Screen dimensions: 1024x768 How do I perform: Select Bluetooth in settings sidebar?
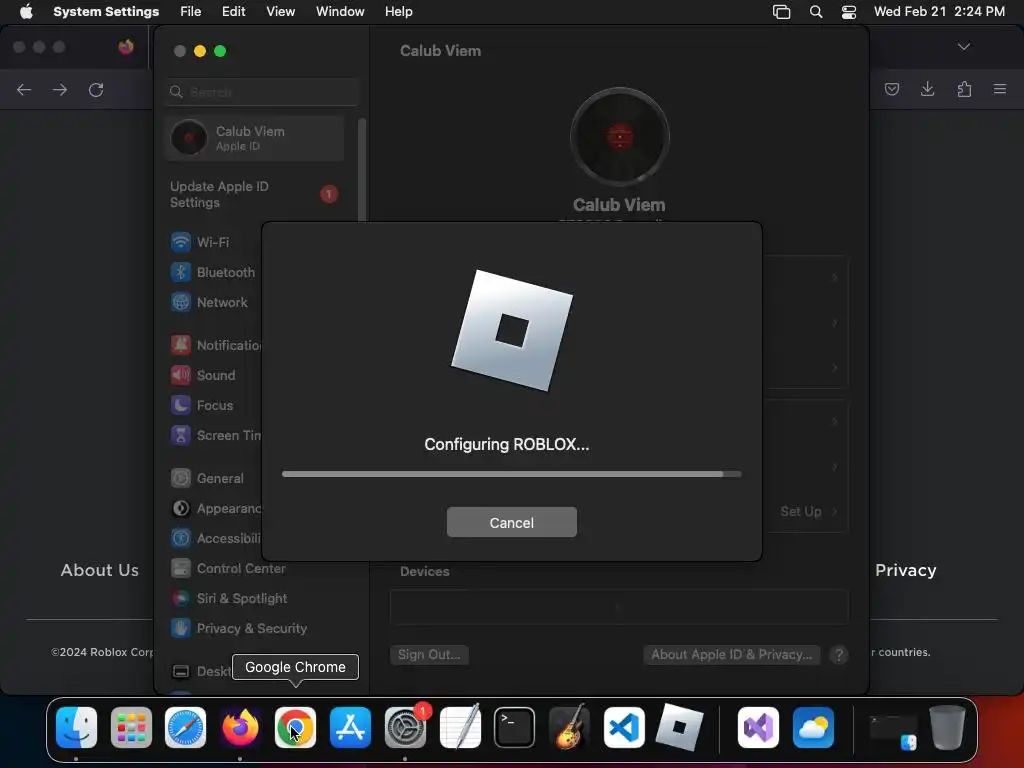(x=213, y=272)
